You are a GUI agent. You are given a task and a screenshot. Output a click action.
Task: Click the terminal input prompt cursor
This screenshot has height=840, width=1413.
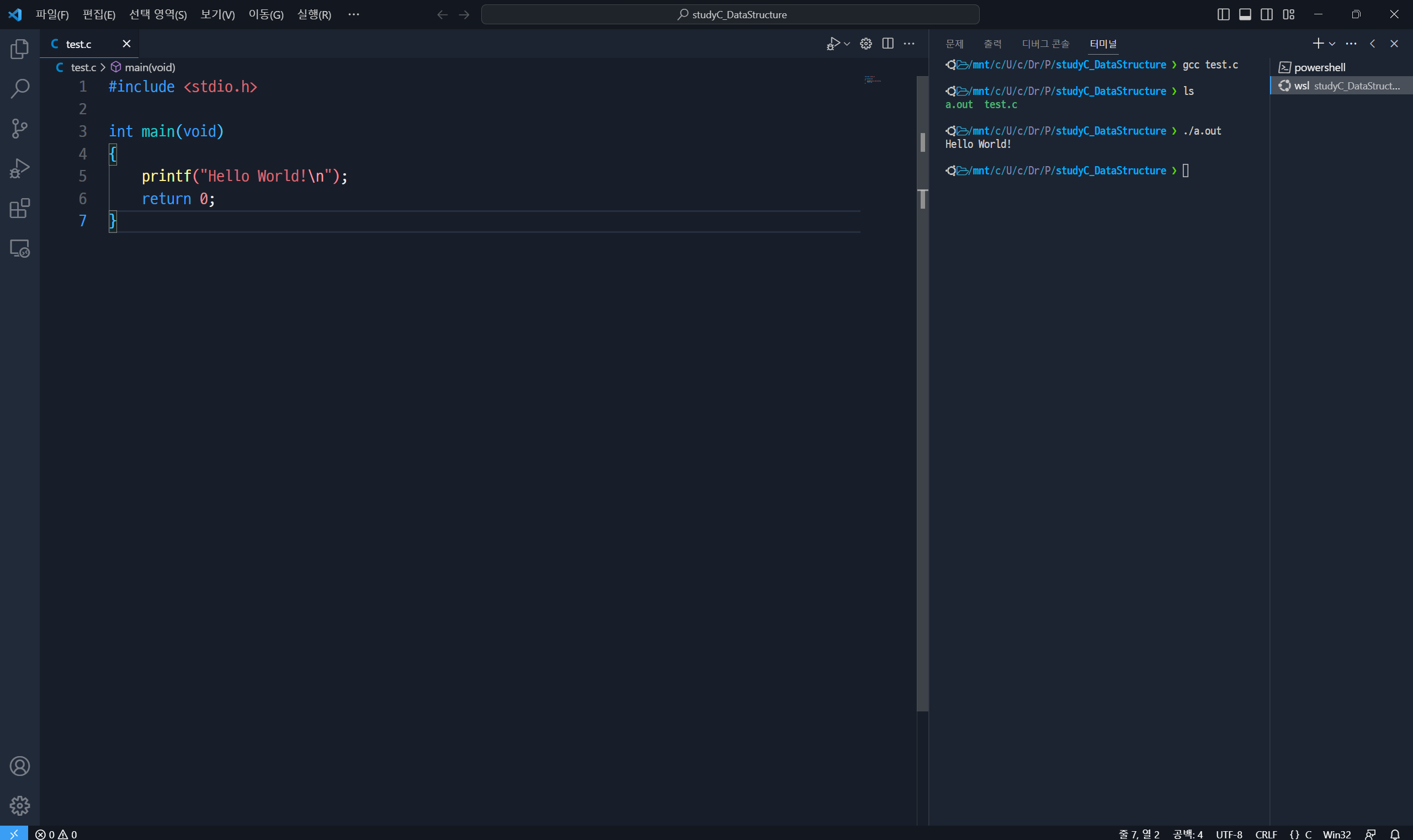(x=1186, y=171)
